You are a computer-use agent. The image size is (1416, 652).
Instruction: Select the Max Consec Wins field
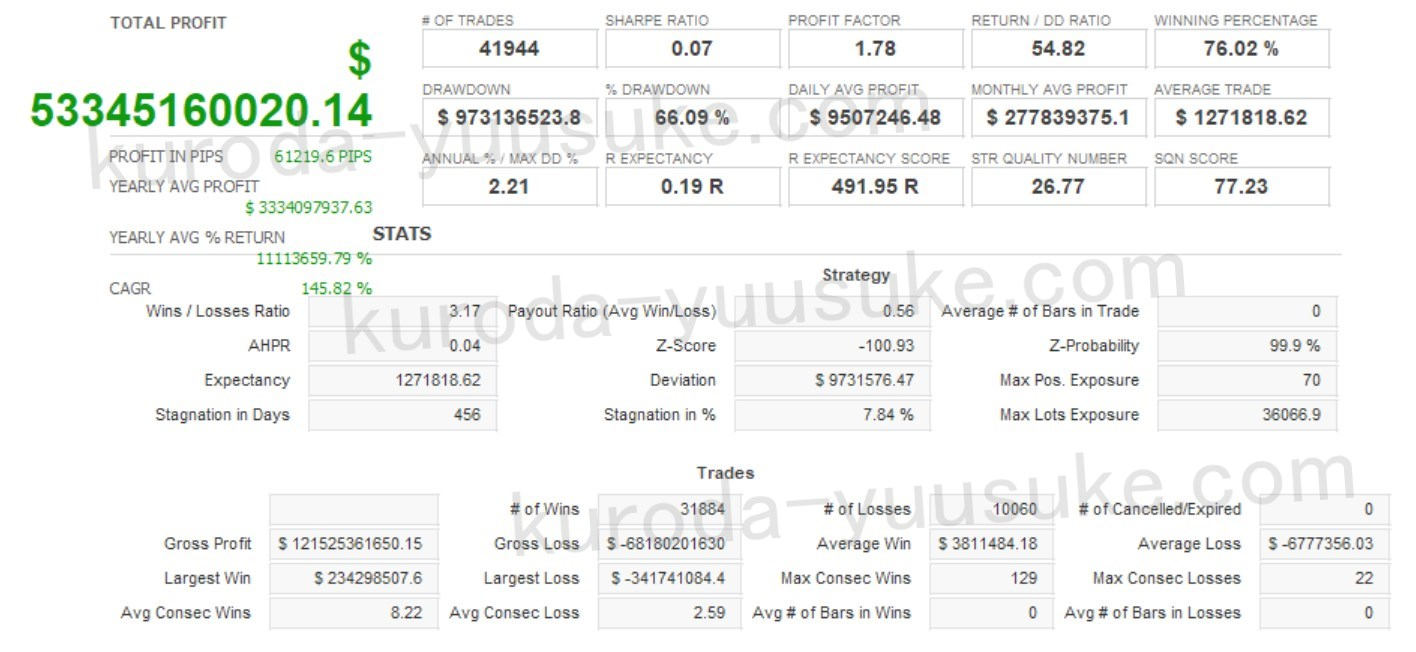pos(990,578)
